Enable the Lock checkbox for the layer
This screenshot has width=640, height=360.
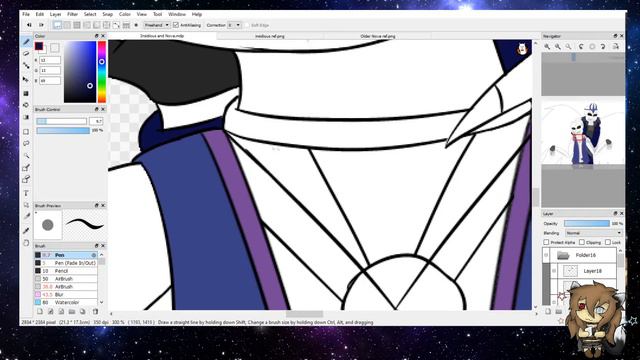coord(608,242)
